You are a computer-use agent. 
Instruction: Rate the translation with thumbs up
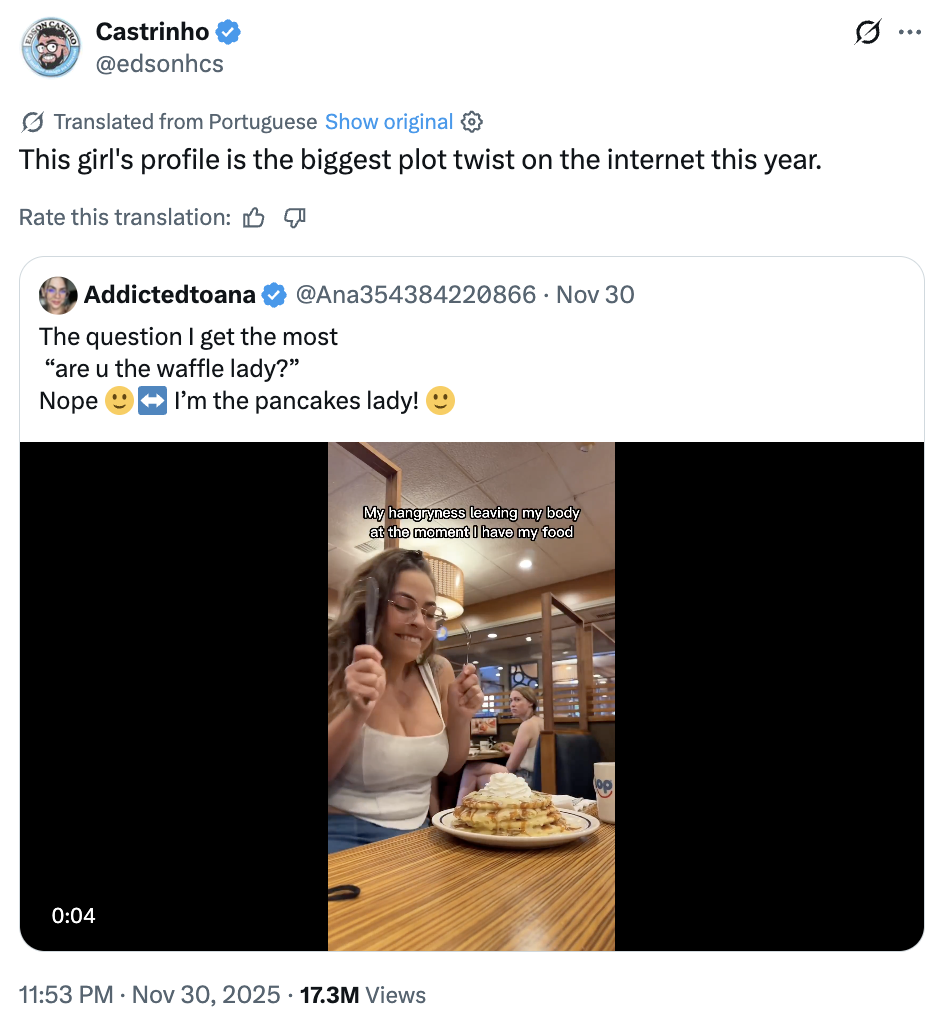[254, 217]
